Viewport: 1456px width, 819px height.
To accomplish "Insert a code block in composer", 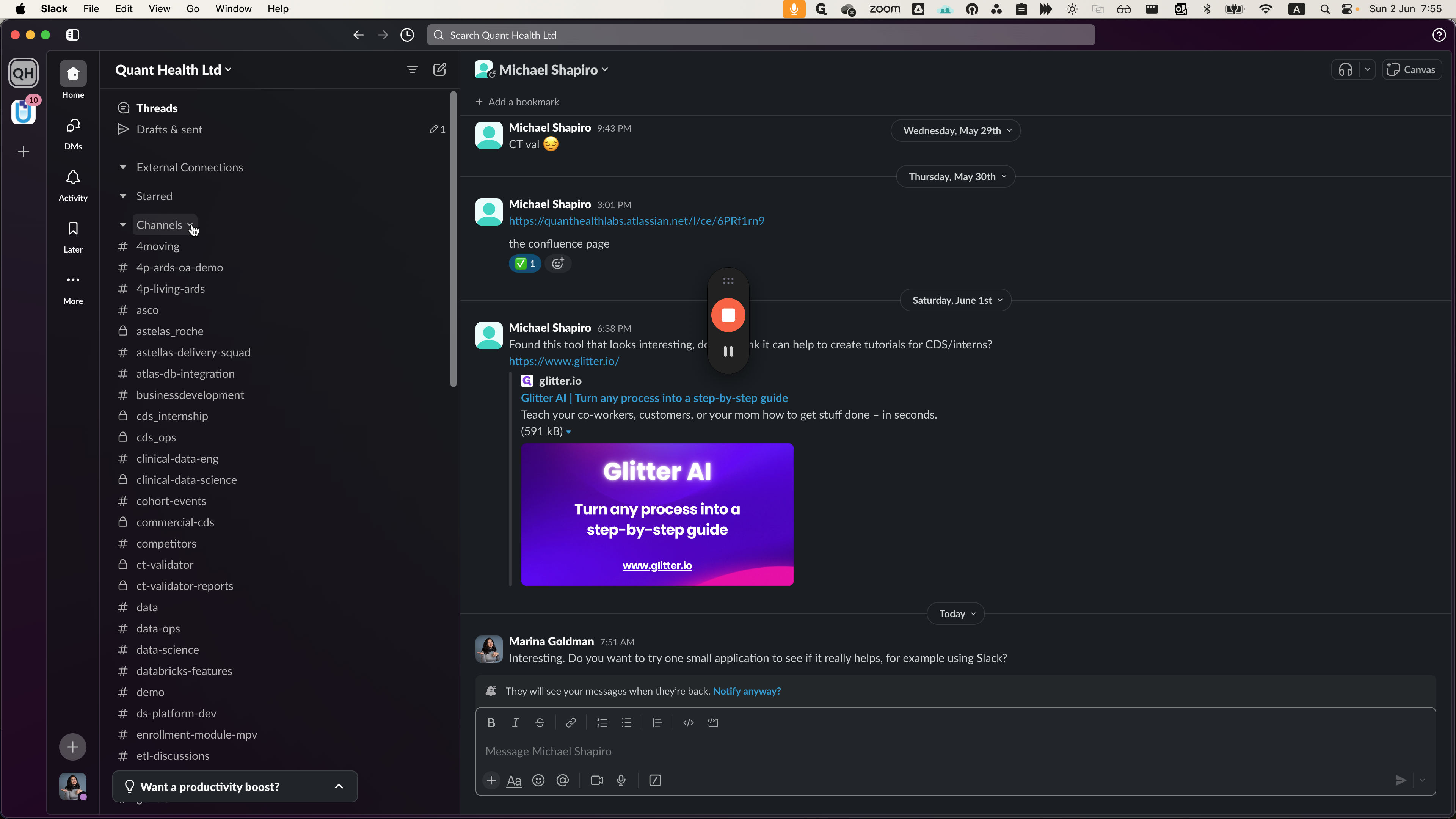I will tap(713, 723).
